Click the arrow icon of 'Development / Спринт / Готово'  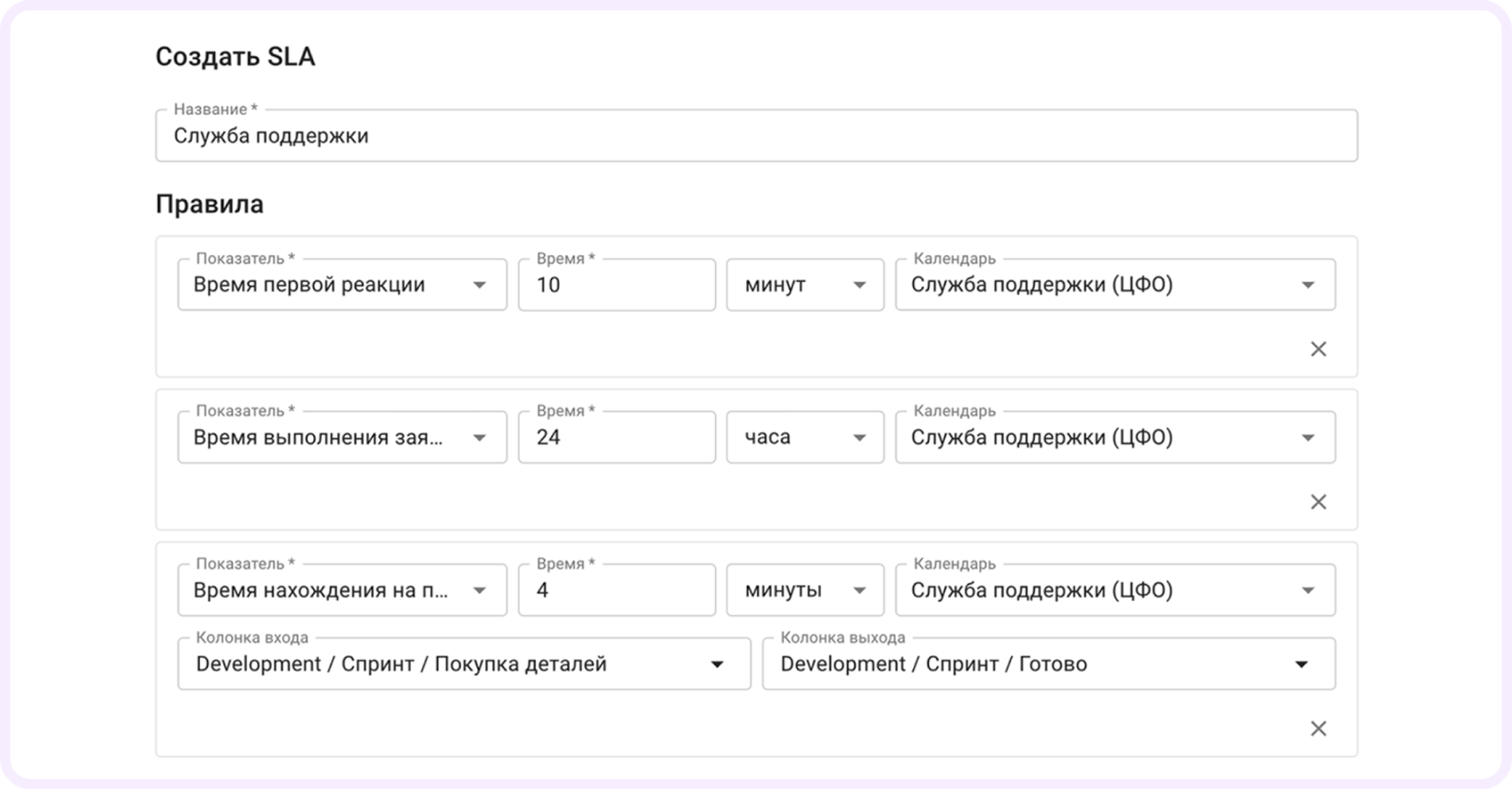click(1301, 665)
